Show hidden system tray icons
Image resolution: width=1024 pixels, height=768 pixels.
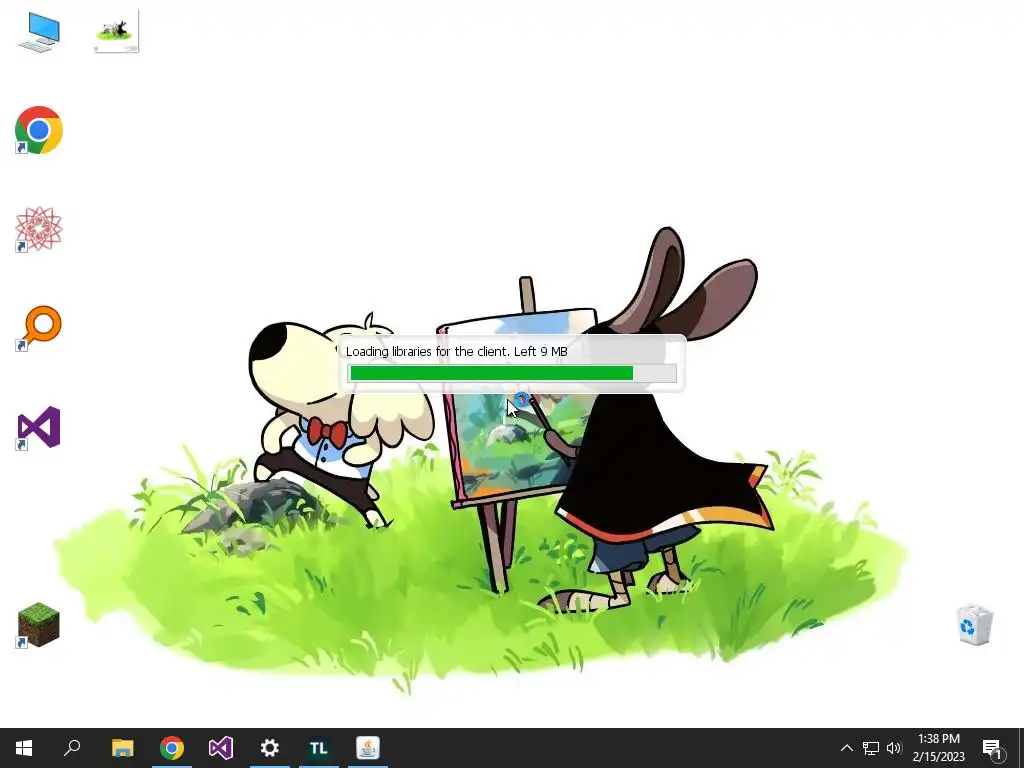tap(846, 748)
